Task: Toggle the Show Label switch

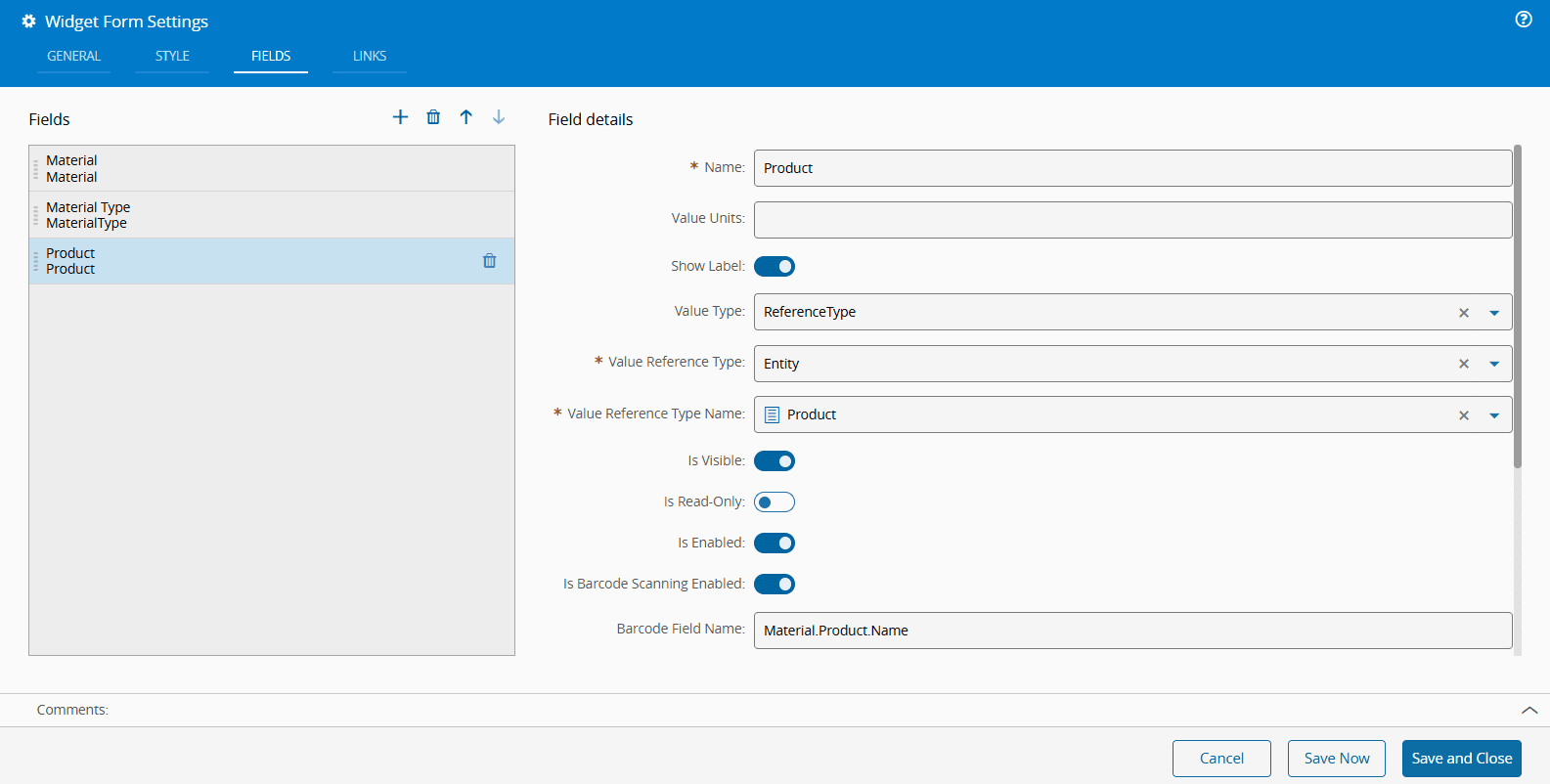Action: coord(775,267)
